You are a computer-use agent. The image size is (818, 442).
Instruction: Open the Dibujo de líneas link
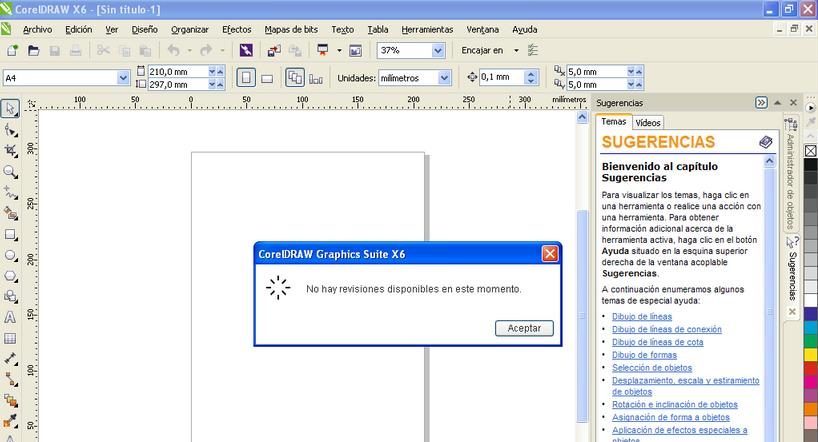[x=642, y=316]
